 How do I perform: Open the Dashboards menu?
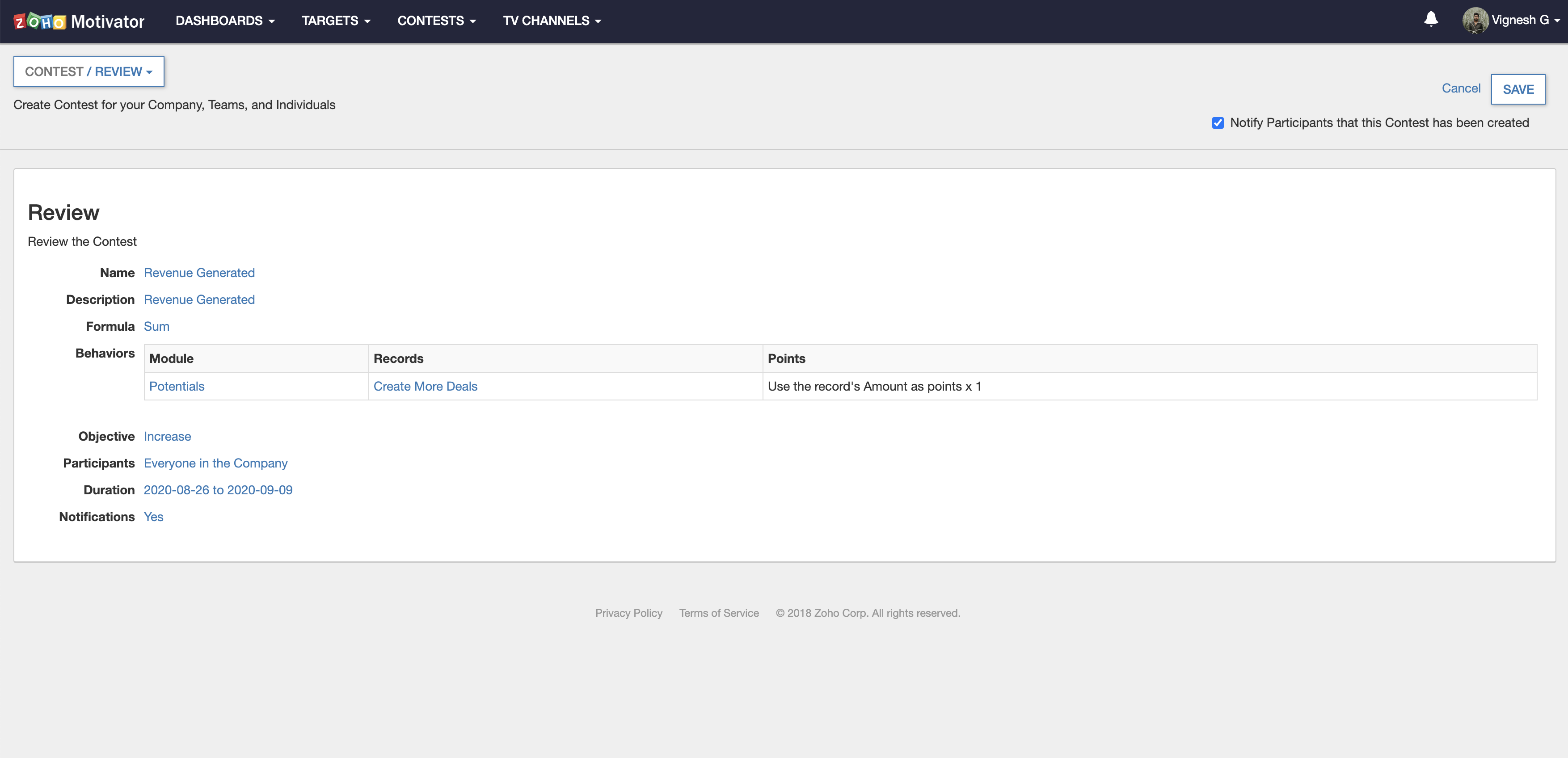point(225,21)
